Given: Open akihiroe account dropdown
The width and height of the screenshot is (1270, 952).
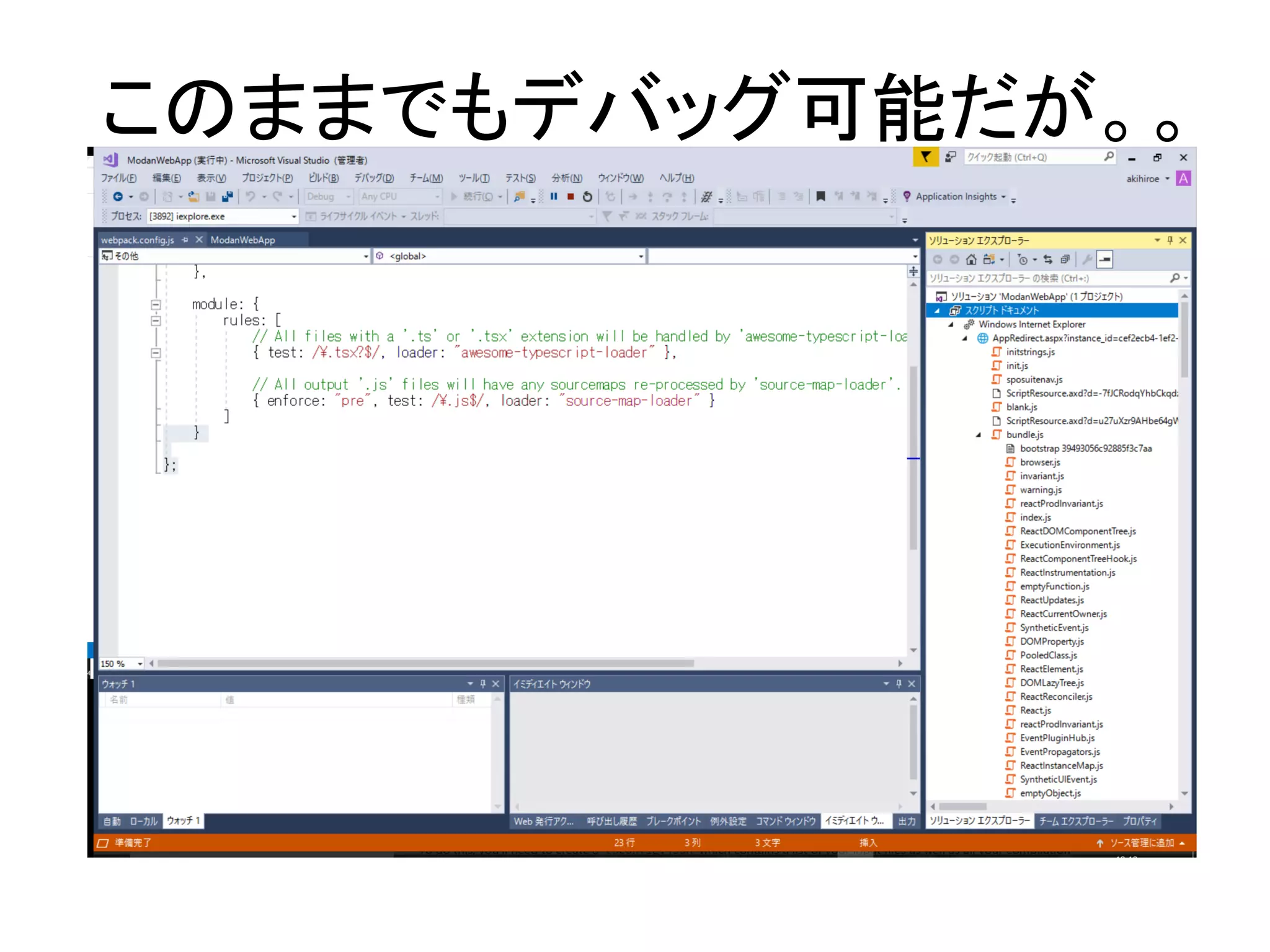Looking at the screenshot, I should click(1167, 178).
